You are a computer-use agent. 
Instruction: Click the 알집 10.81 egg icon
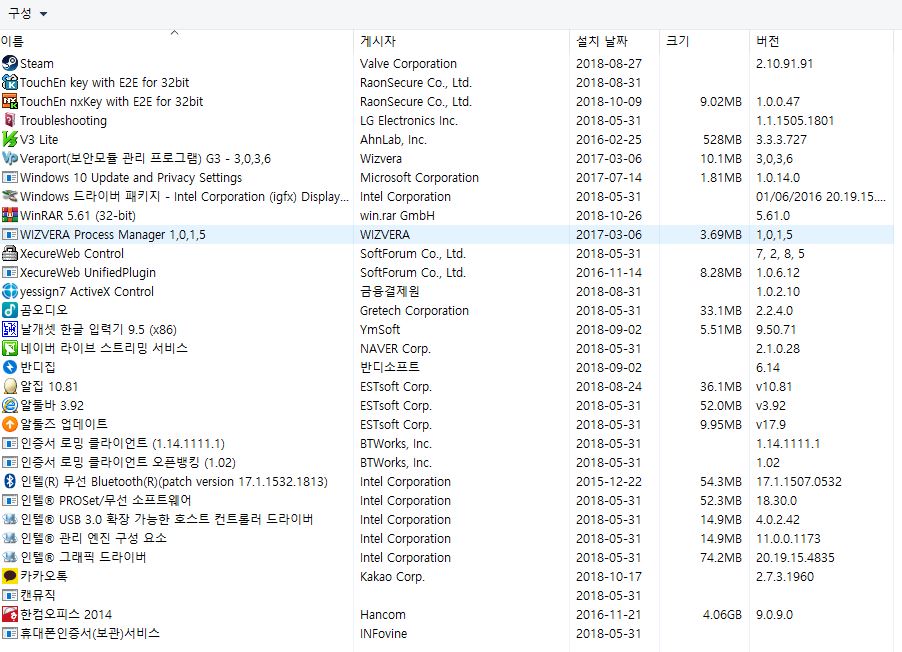click(x=10, y=386)
